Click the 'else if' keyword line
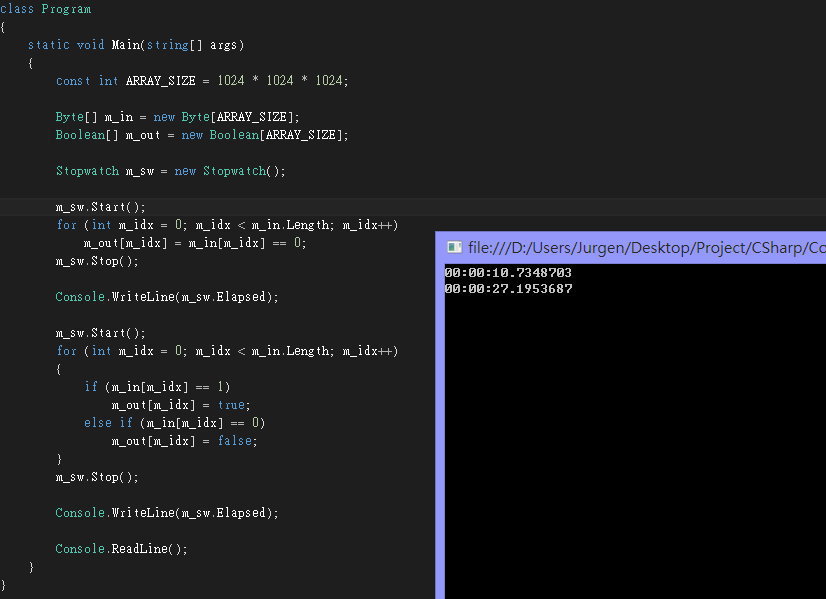The image size is (826, 599). [x=174, y=423]
